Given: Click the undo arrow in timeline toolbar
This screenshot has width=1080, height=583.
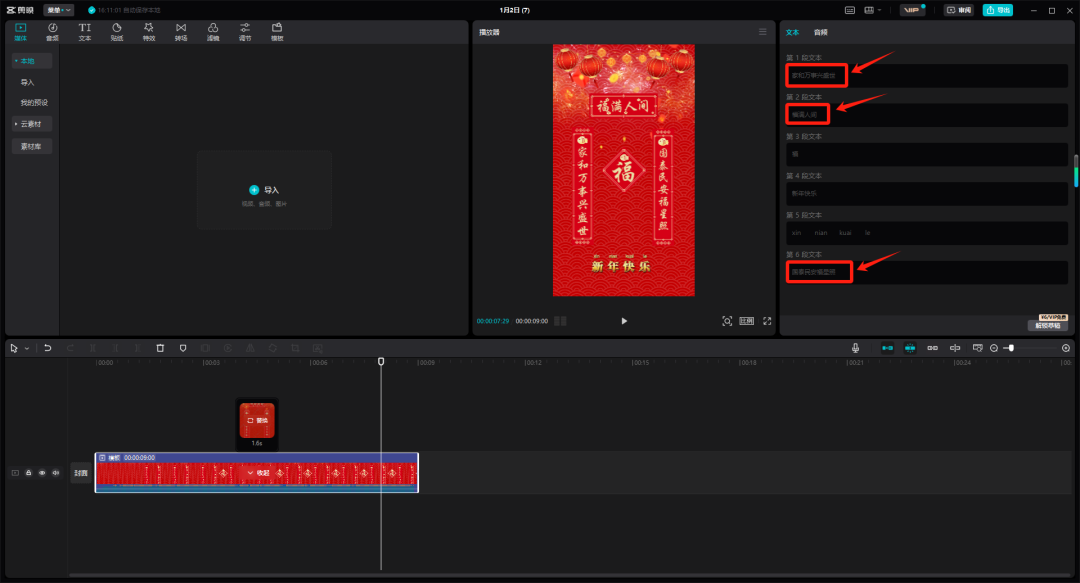Looking at the screenshot, I should (x=47, y=348).
